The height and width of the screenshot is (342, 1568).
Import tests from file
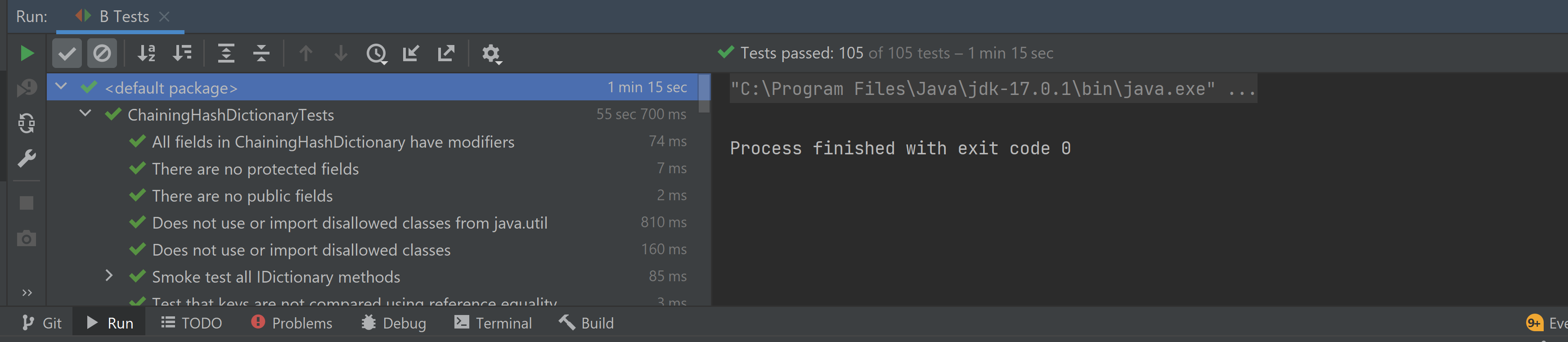pos(411,54)
